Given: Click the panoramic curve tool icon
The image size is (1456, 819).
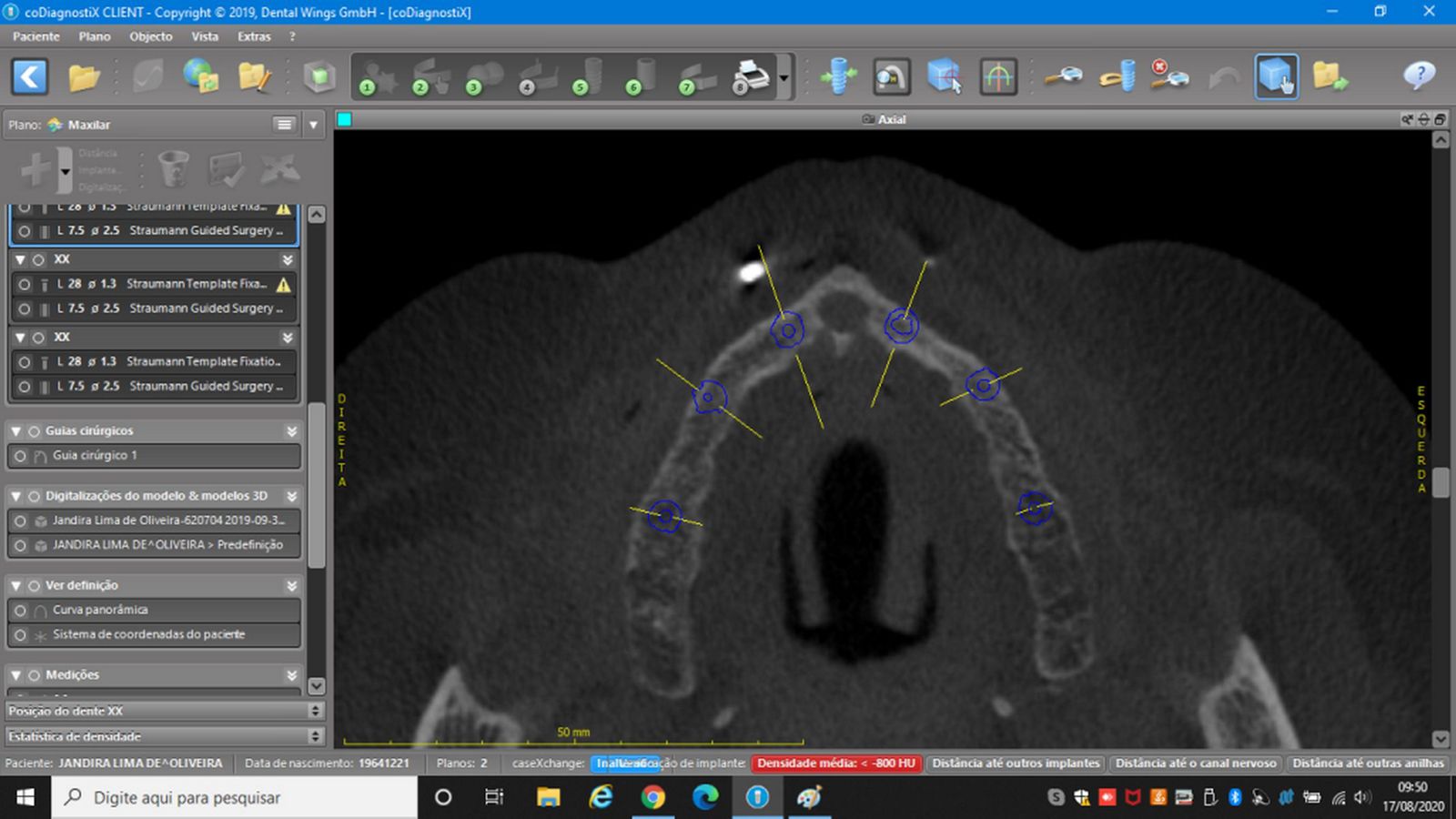Looking at the screenshot, I should (997, 76).
